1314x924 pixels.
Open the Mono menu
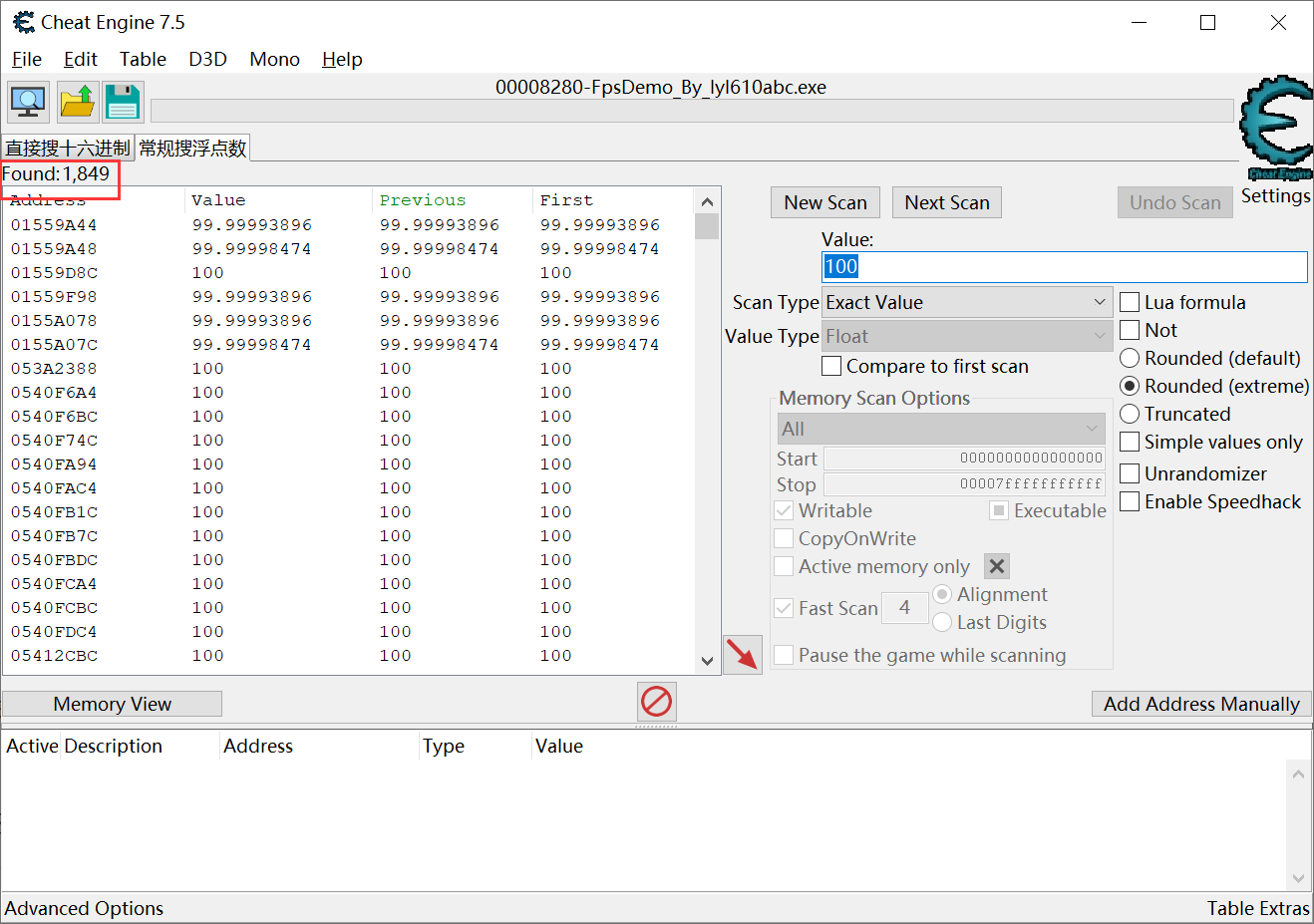[x=274, y=59]
